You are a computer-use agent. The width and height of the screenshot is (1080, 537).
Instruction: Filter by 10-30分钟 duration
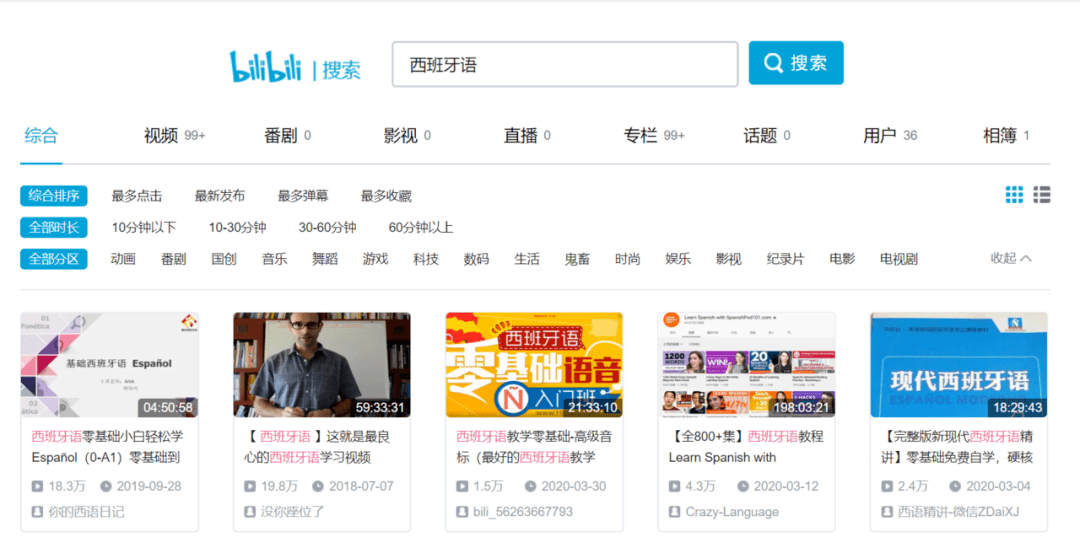click(x=237, y=227)
